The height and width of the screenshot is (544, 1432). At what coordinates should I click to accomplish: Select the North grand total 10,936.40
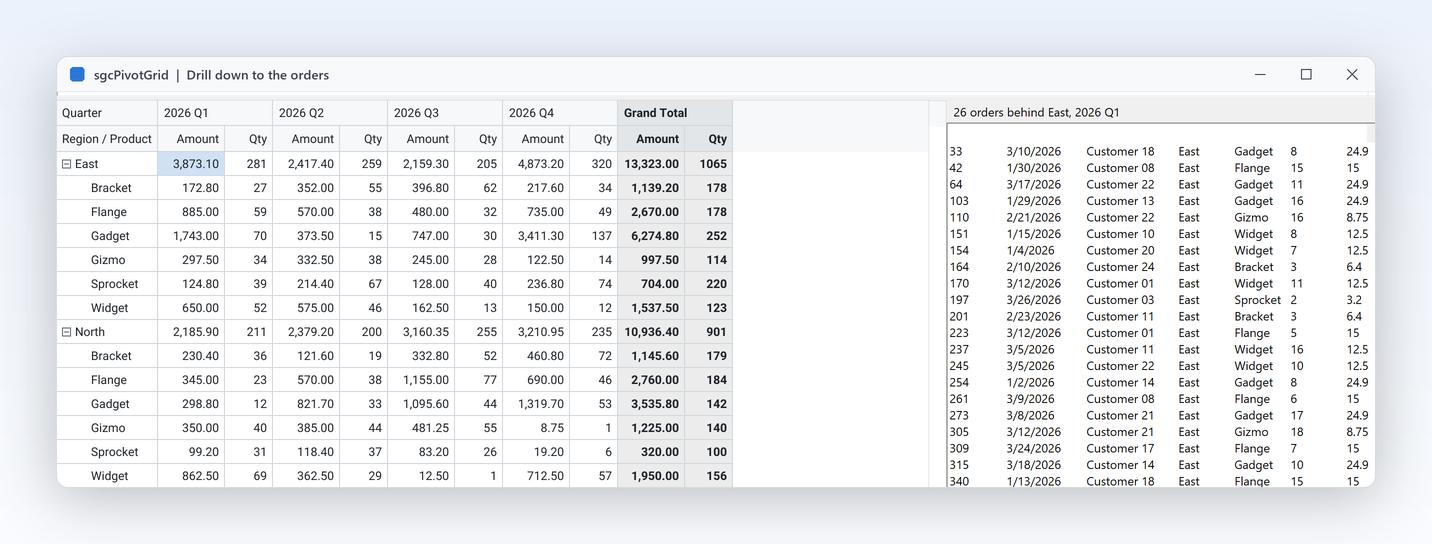(x=652, y=332)
